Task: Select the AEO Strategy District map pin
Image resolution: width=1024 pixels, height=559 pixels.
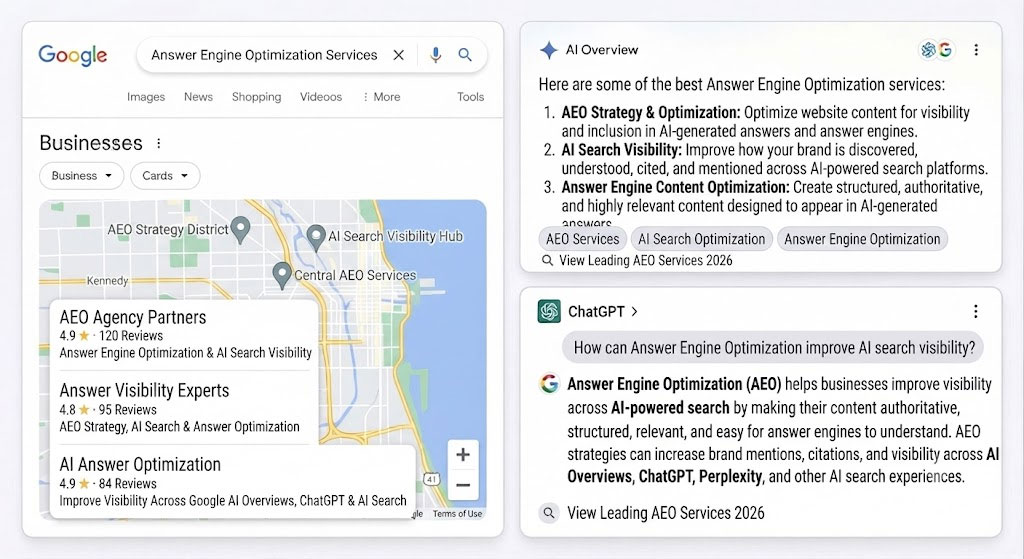Action: 241,229
